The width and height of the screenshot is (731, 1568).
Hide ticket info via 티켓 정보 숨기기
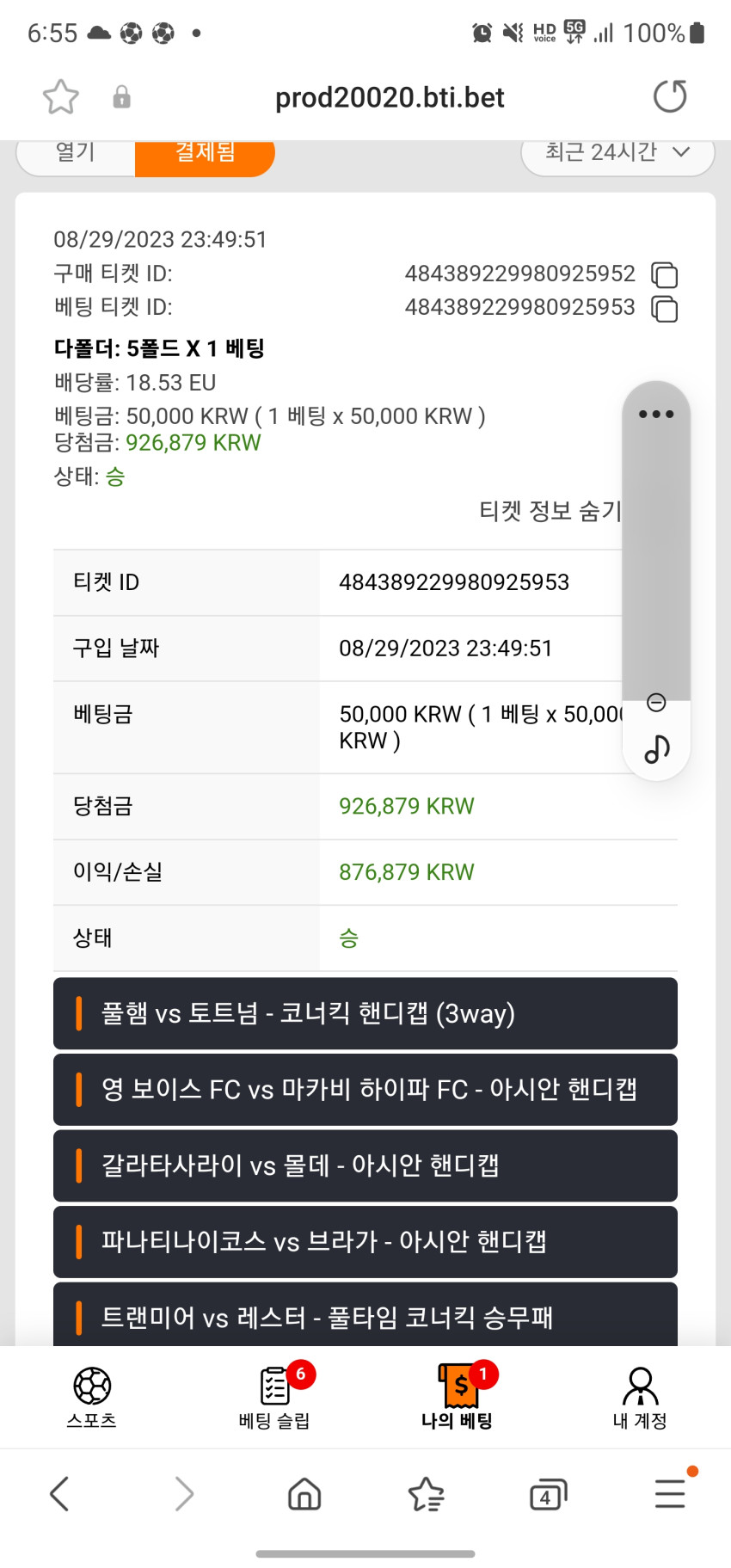click(x=550, y=511)
